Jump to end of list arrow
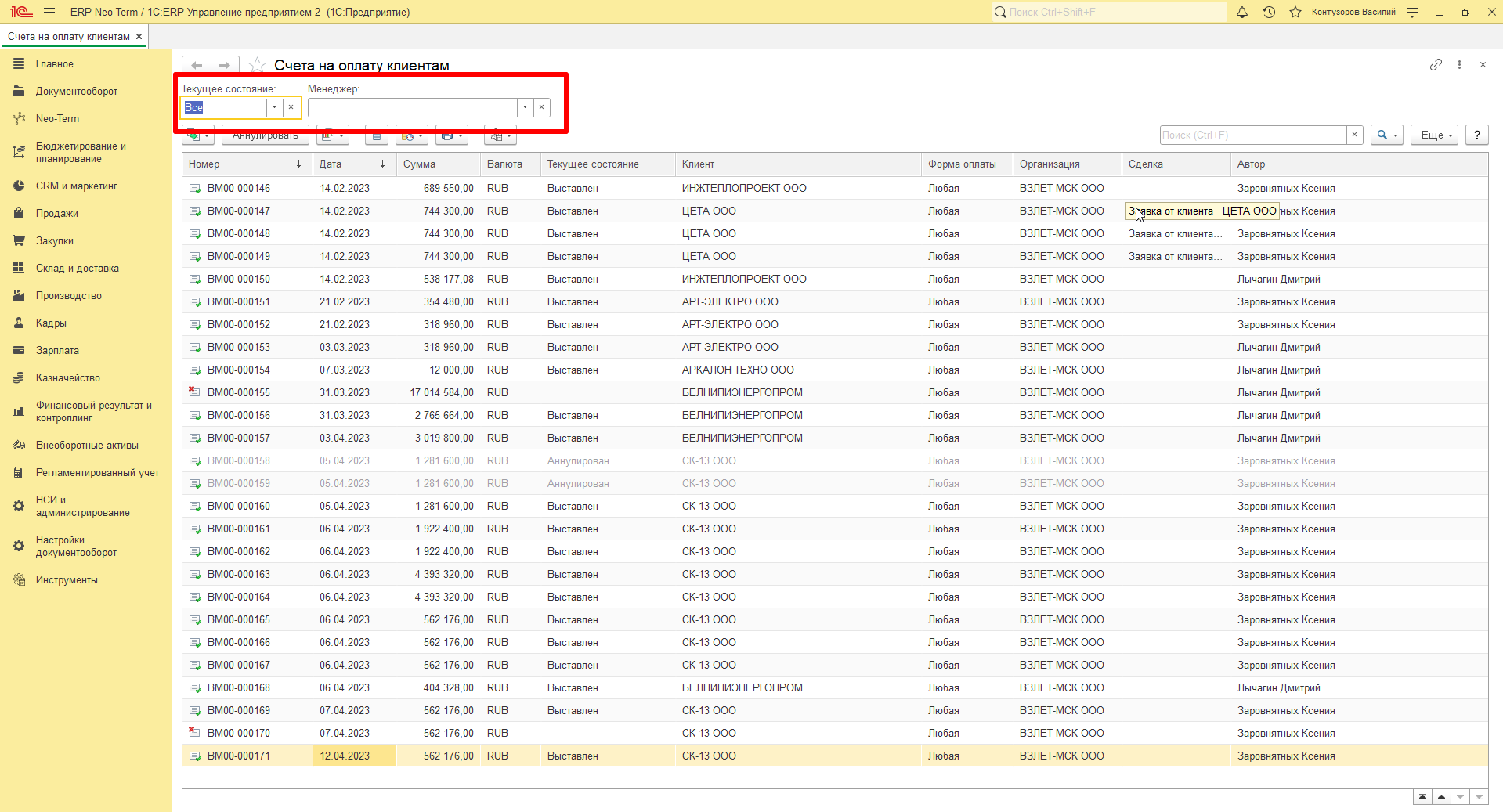 click(x=1479, y=796)
